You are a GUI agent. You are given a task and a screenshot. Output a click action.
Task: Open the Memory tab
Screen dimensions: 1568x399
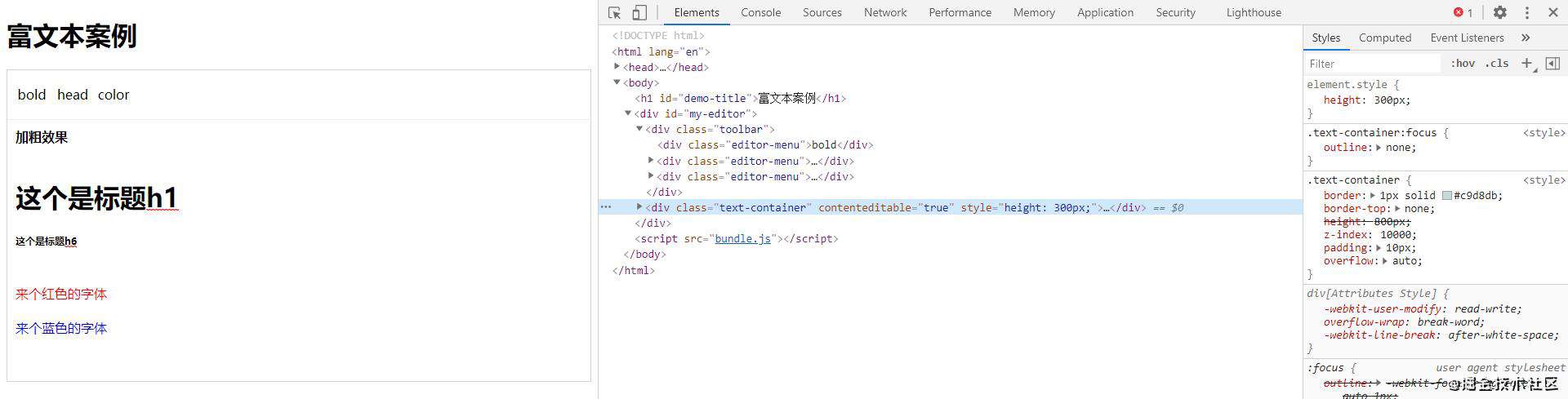(x=1034, y=12)
